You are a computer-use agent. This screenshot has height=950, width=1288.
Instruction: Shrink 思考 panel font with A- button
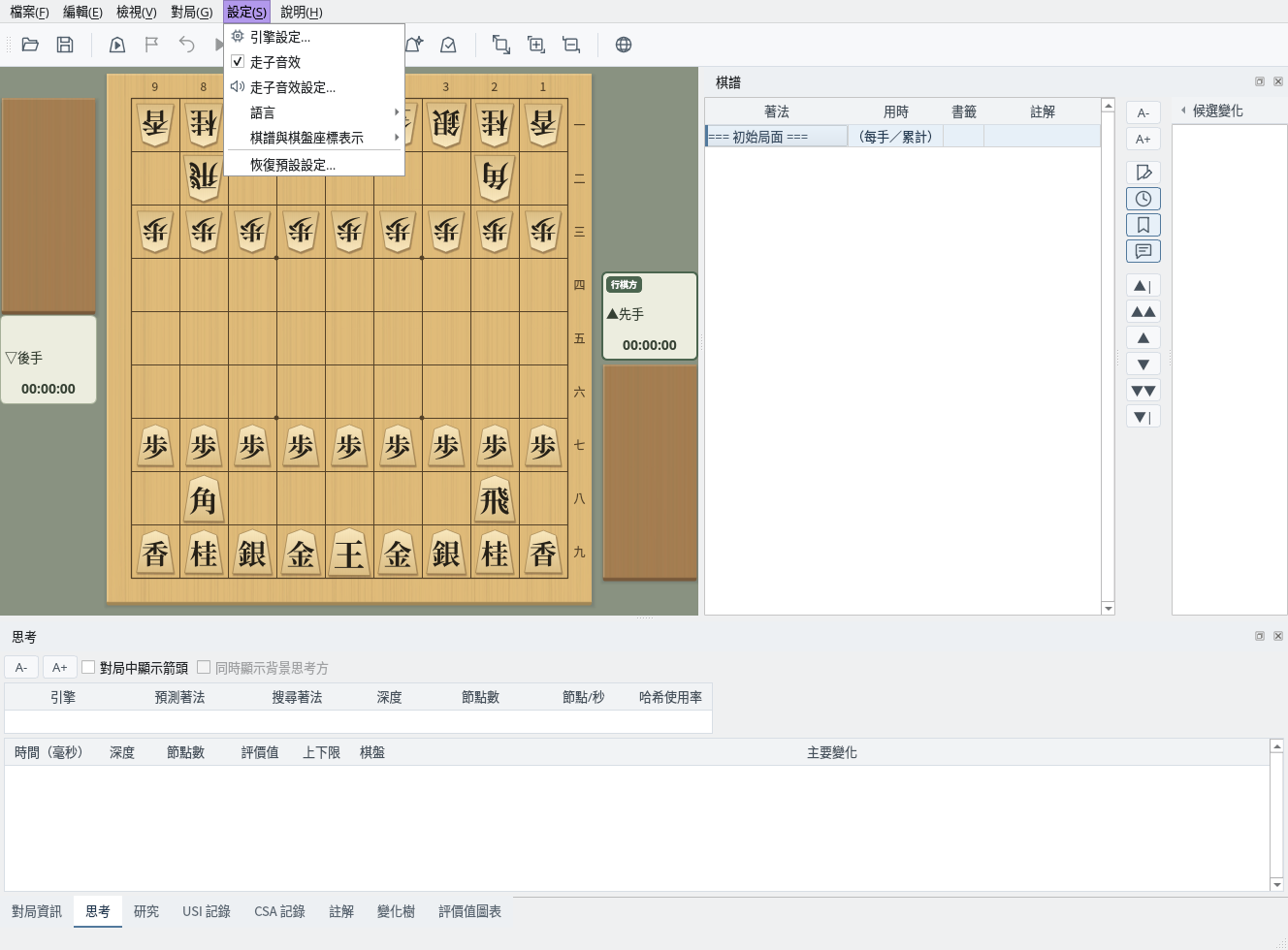pyautogui.click(x=21, y=667)
